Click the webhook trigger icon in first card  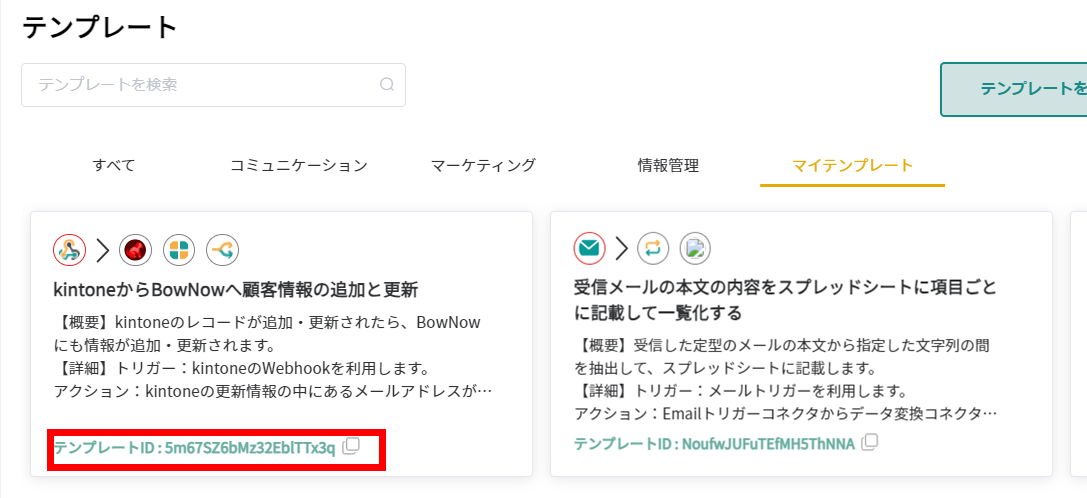pos(69,248)
